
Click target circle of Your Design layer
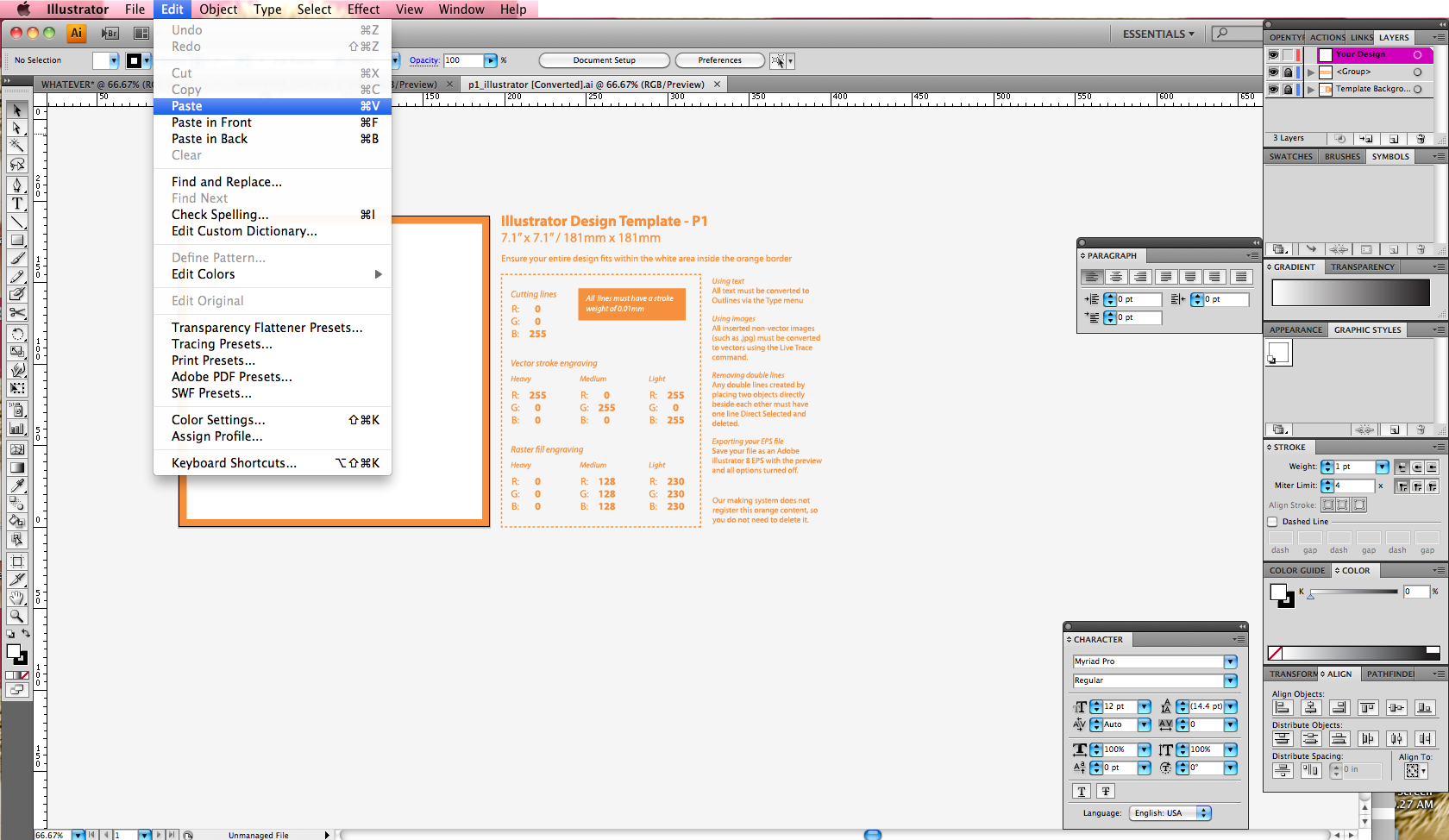[1417, 54]
